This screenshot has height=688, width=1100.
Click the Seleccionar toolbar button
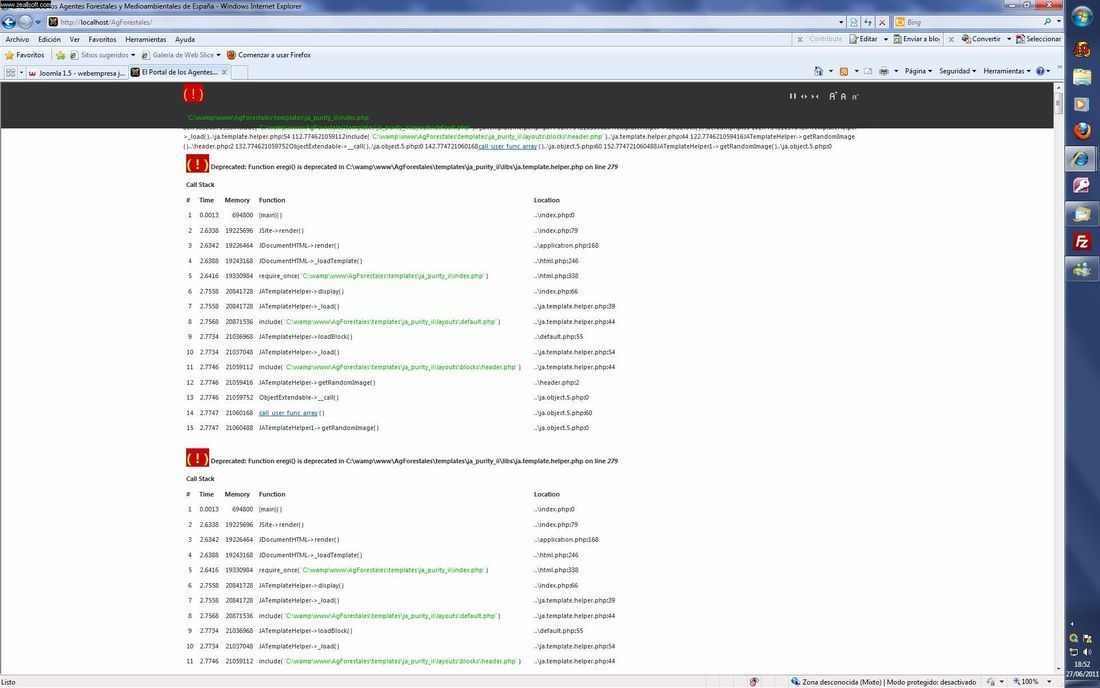click(1038, 39)
